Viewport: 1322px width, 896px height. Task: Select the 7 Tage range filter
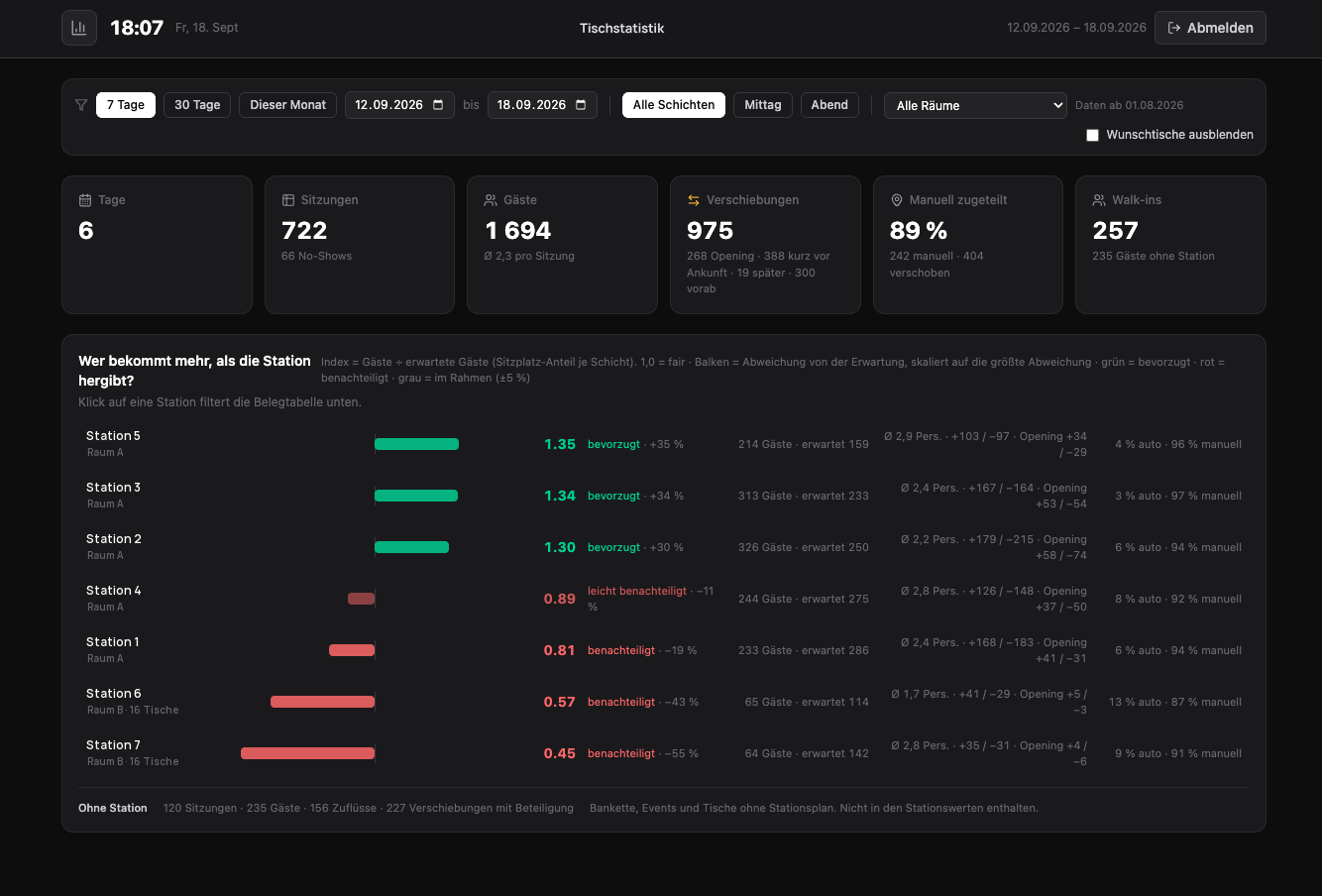126,105
